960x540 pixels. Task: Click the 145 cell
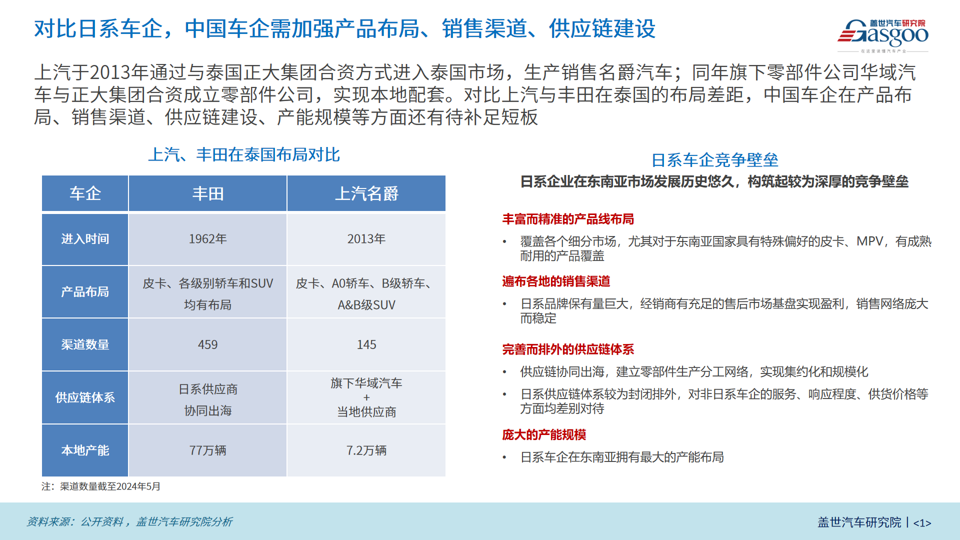coord(366,345)
